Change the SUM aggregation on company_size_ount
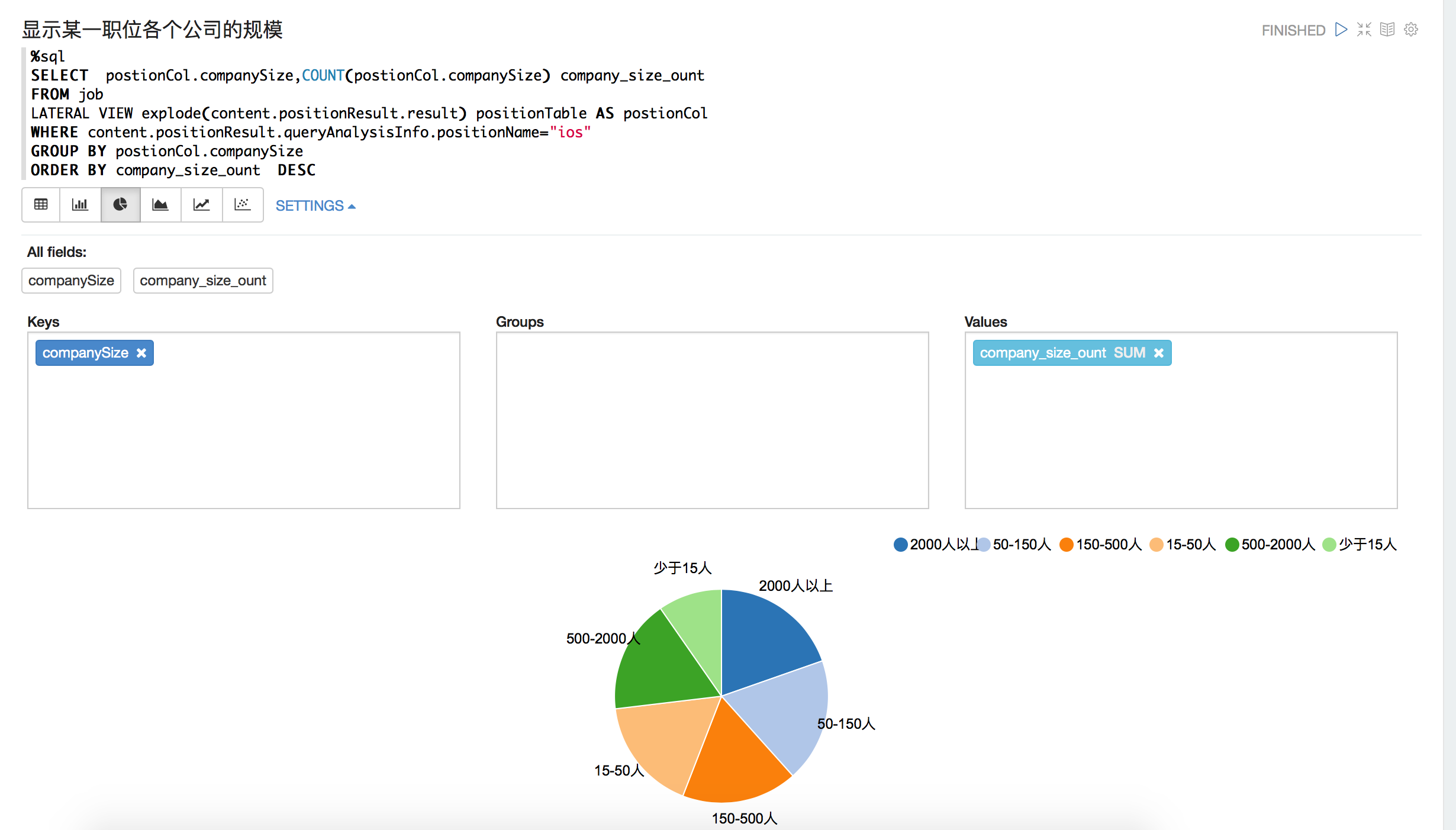 [1129, 353]
